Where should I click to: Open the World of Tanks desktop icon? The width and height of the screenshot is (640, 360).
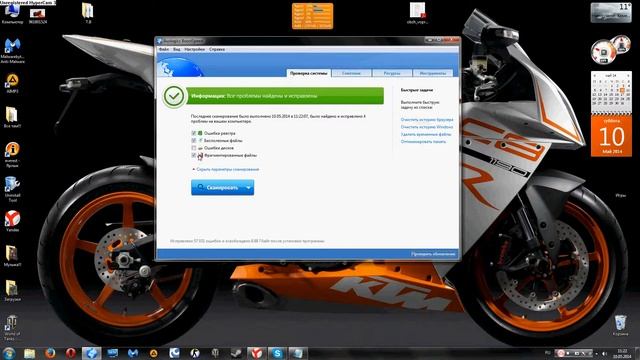coord(11,328)
